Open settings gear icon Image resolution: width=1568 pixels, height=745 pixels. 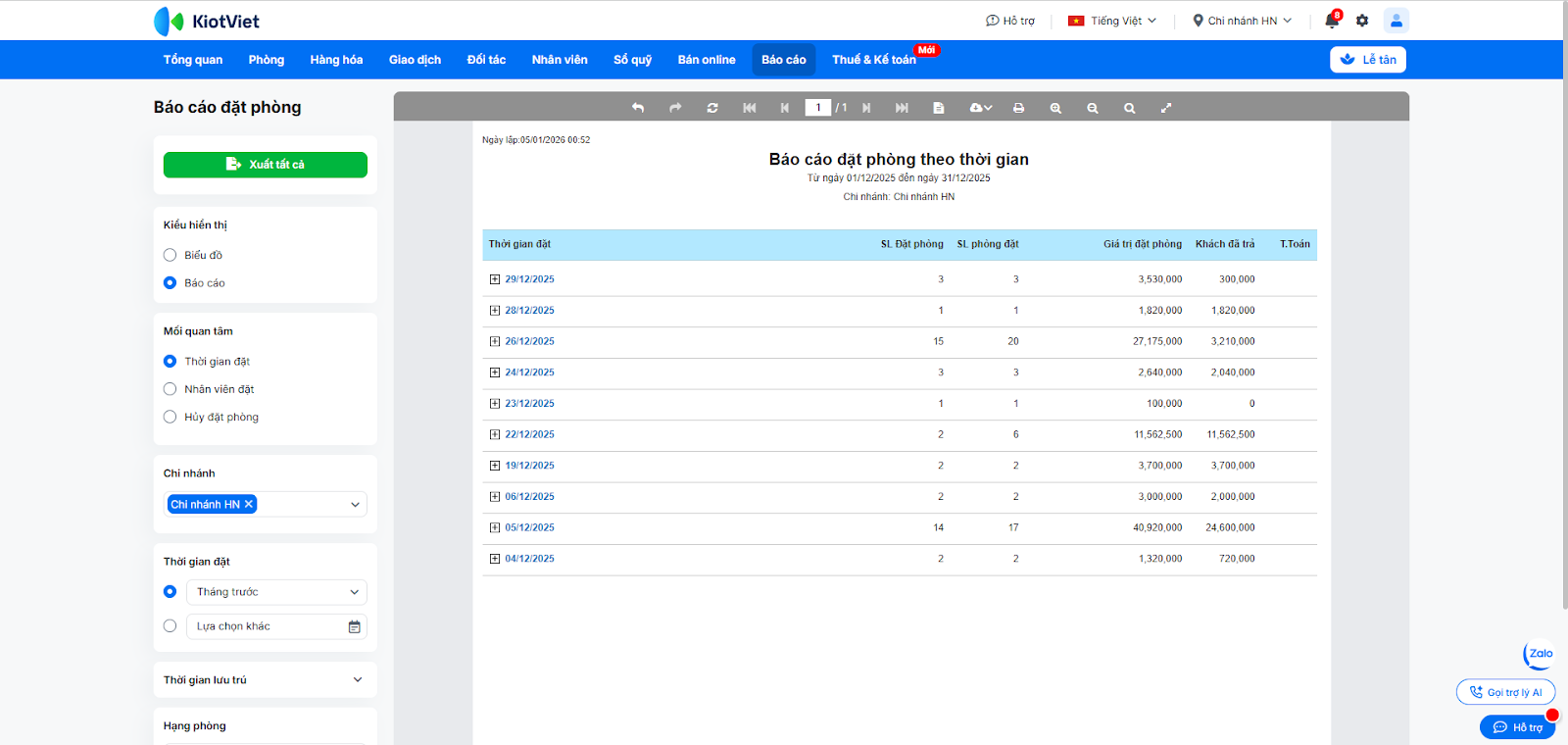pyautogui.click(x=1362, y=21)
